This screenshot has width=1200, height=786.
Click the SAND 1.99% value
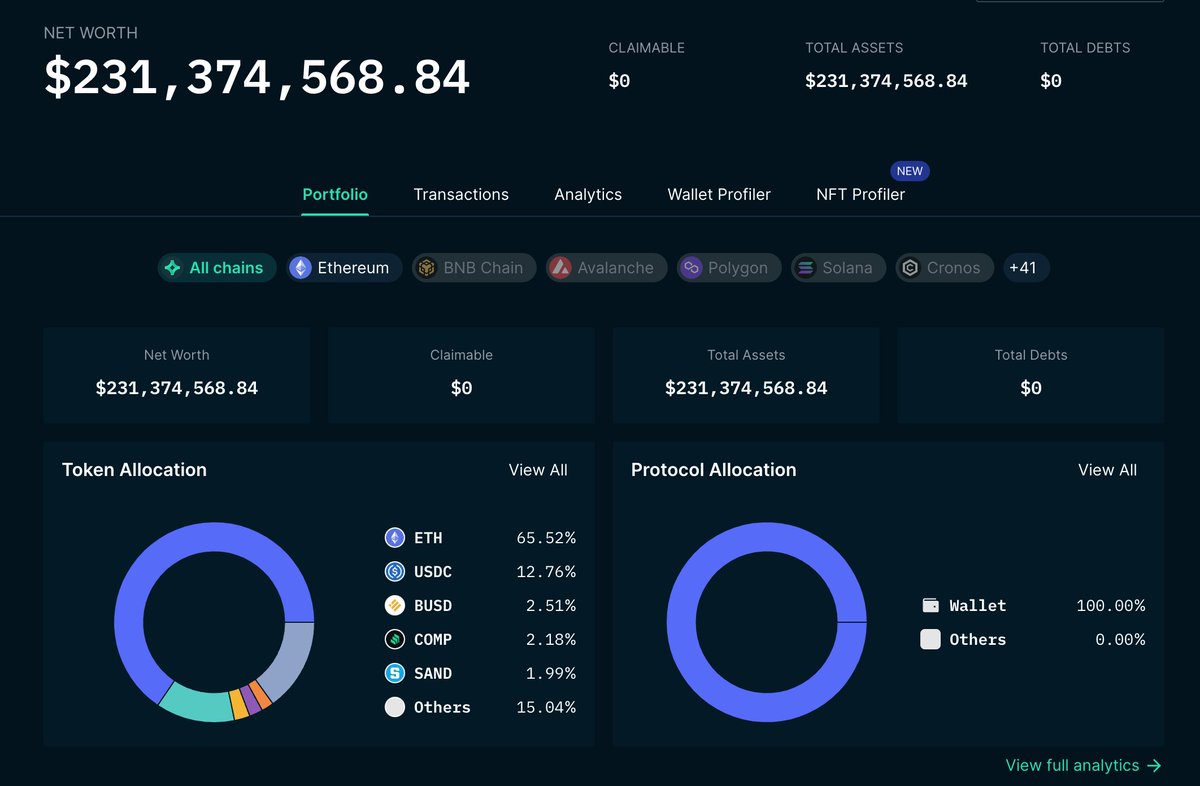(x=551, y=674)
